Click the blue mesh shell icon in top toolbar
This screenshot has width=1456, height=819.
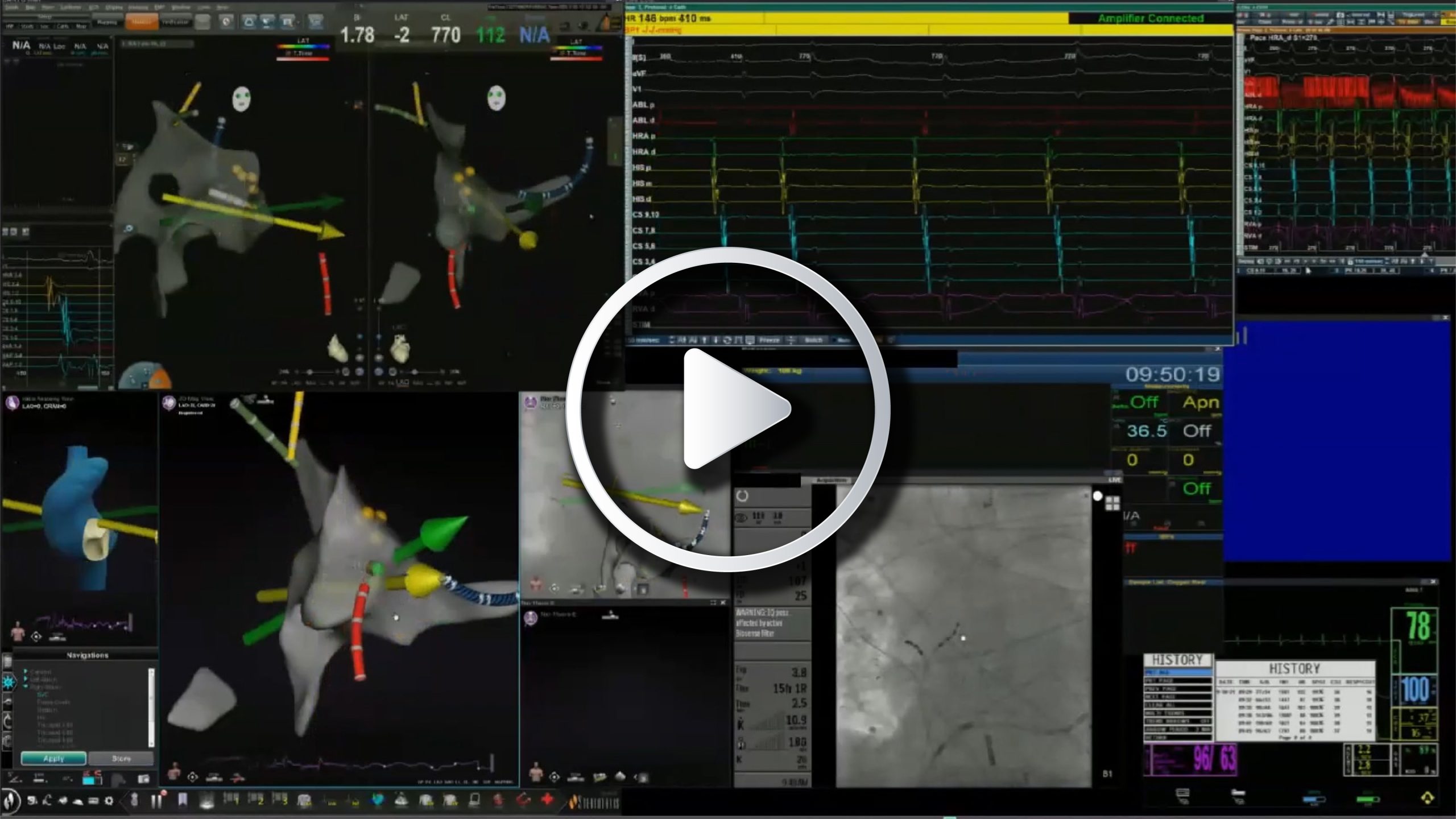point(249,22)
